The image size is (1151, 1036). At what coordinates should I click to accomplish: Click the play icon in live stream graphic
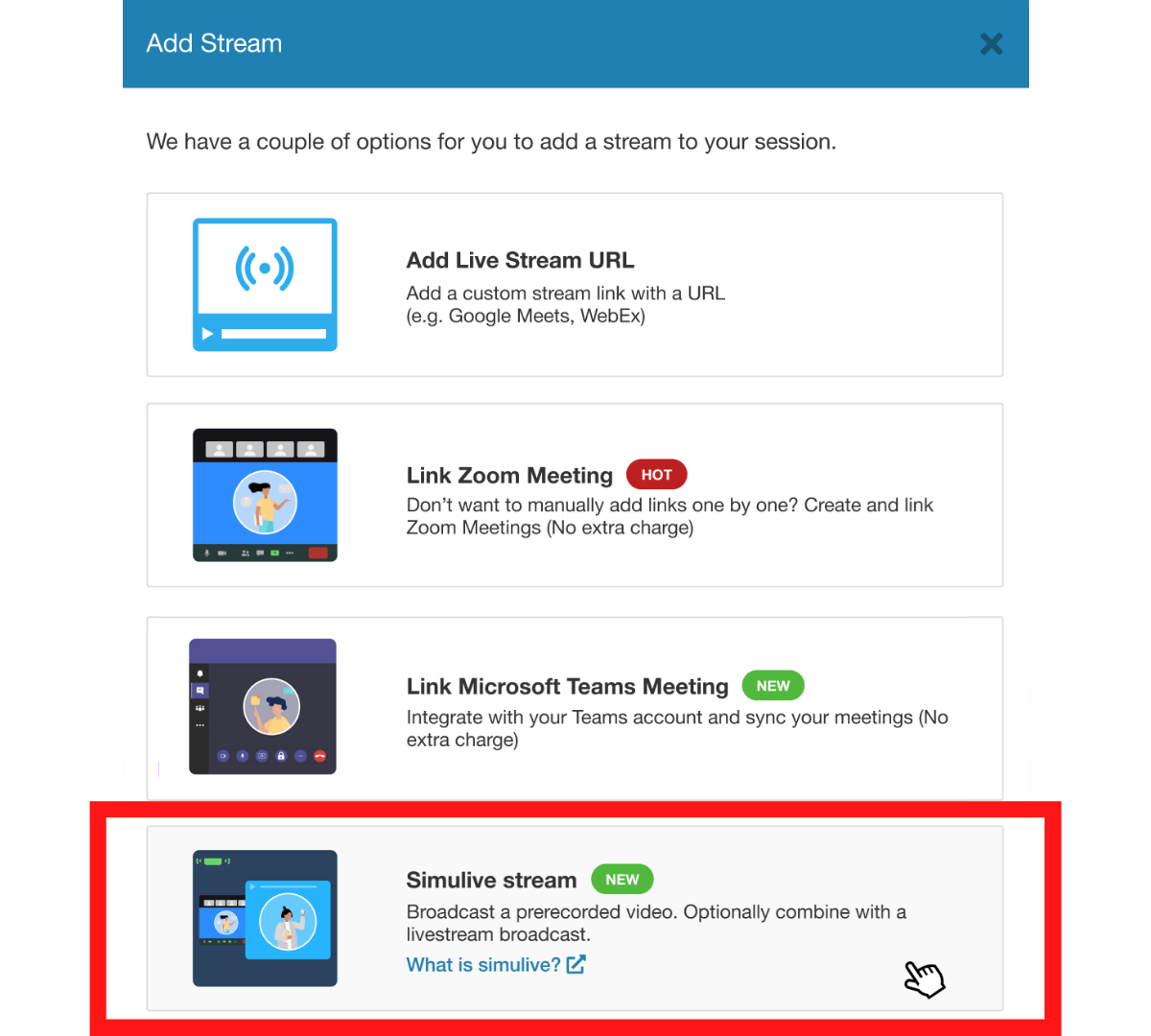207,334
